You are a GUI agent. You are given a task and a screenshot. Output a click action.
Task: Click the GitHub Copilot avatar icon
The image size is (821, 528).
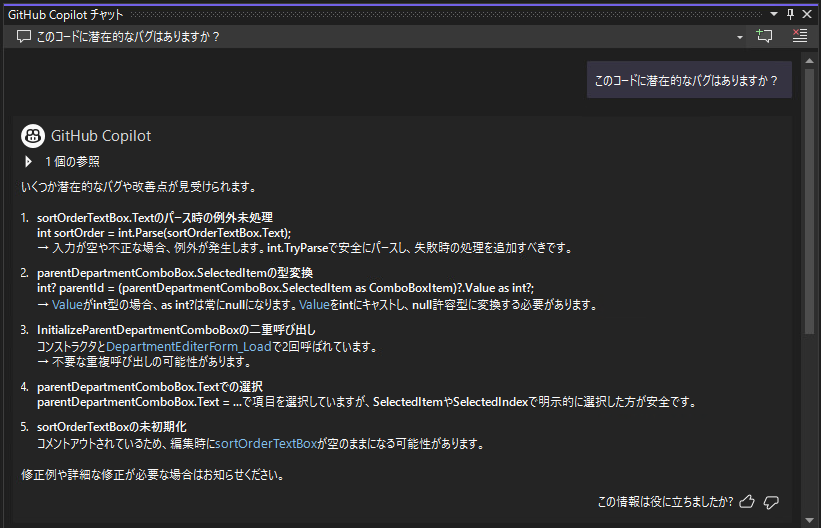pyautogui.click(x=32, y=136)
